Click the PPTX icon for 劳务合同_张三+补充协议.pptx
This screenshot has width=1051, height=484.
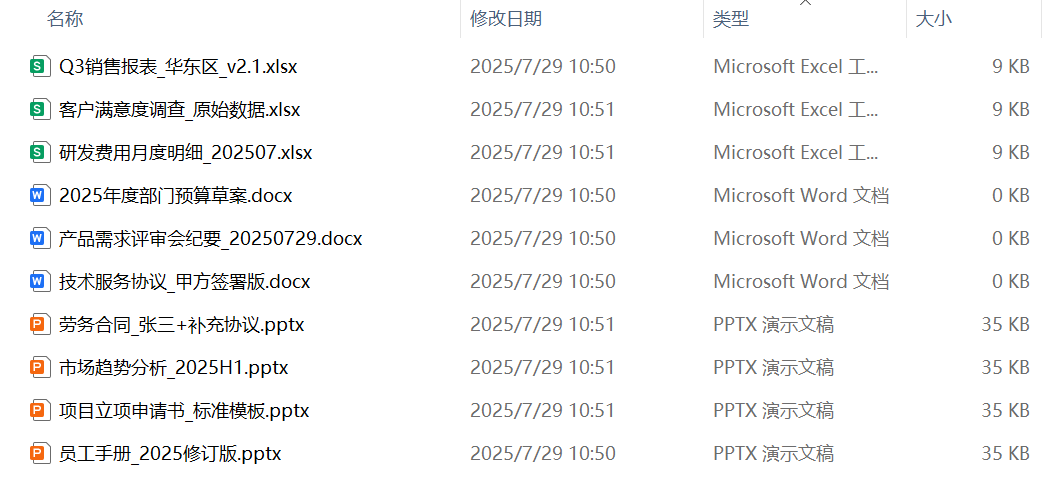[x=39, y=325]
